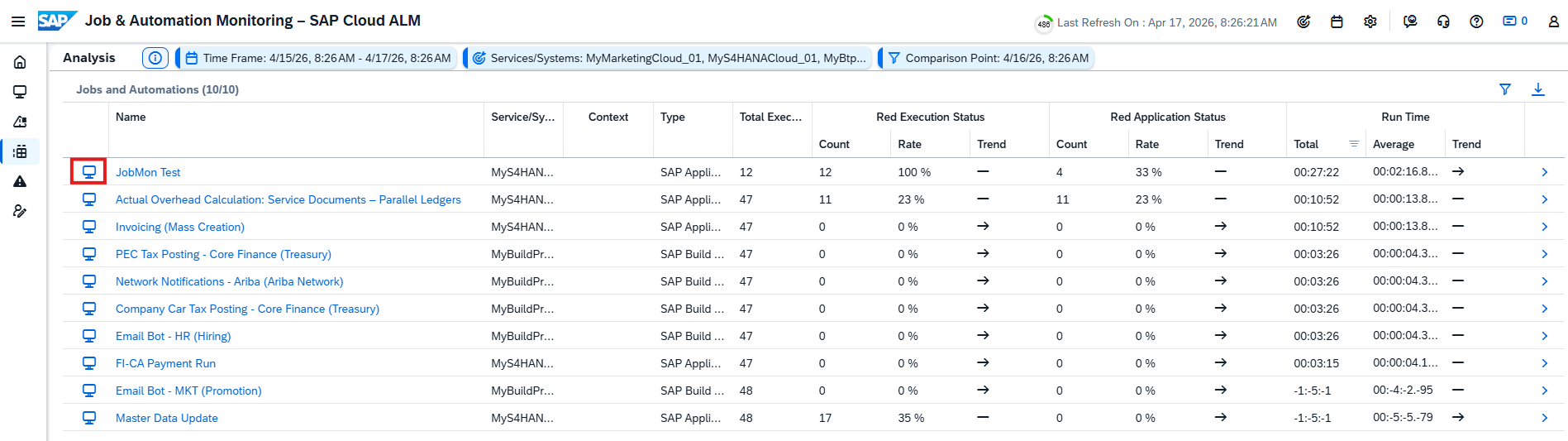Expand details arrow for JobMon Test row
1568x441 pixels.
[1544, 172]
